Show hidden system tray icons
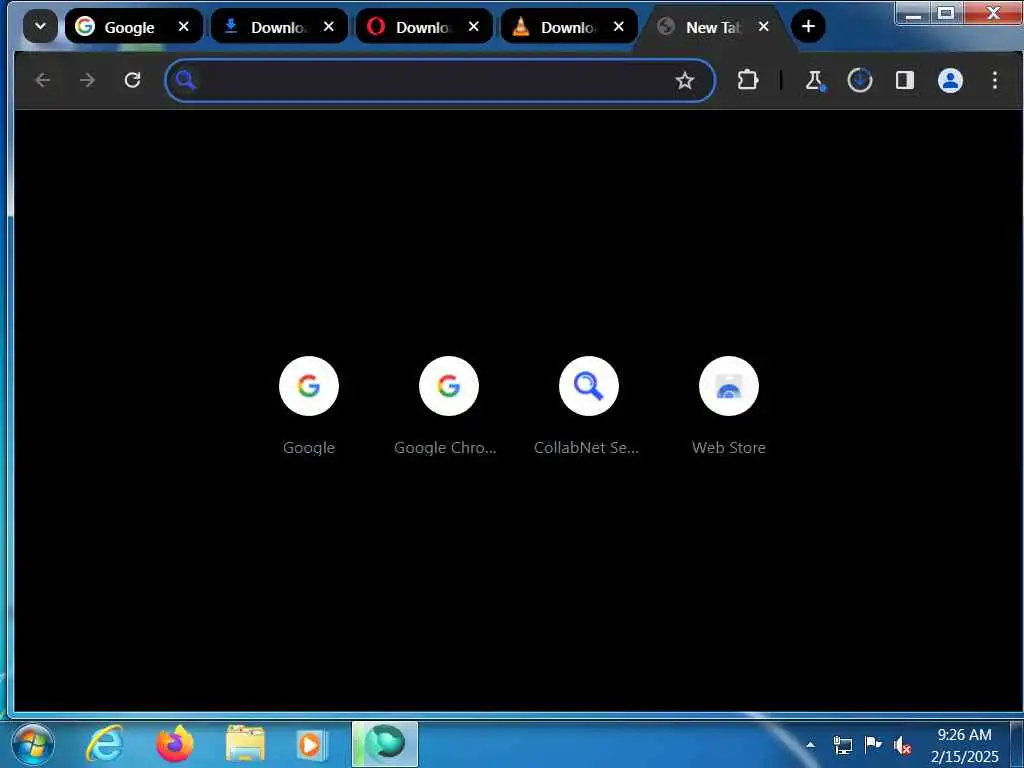This screenshot has width=1024, height=768. point(810,744)
